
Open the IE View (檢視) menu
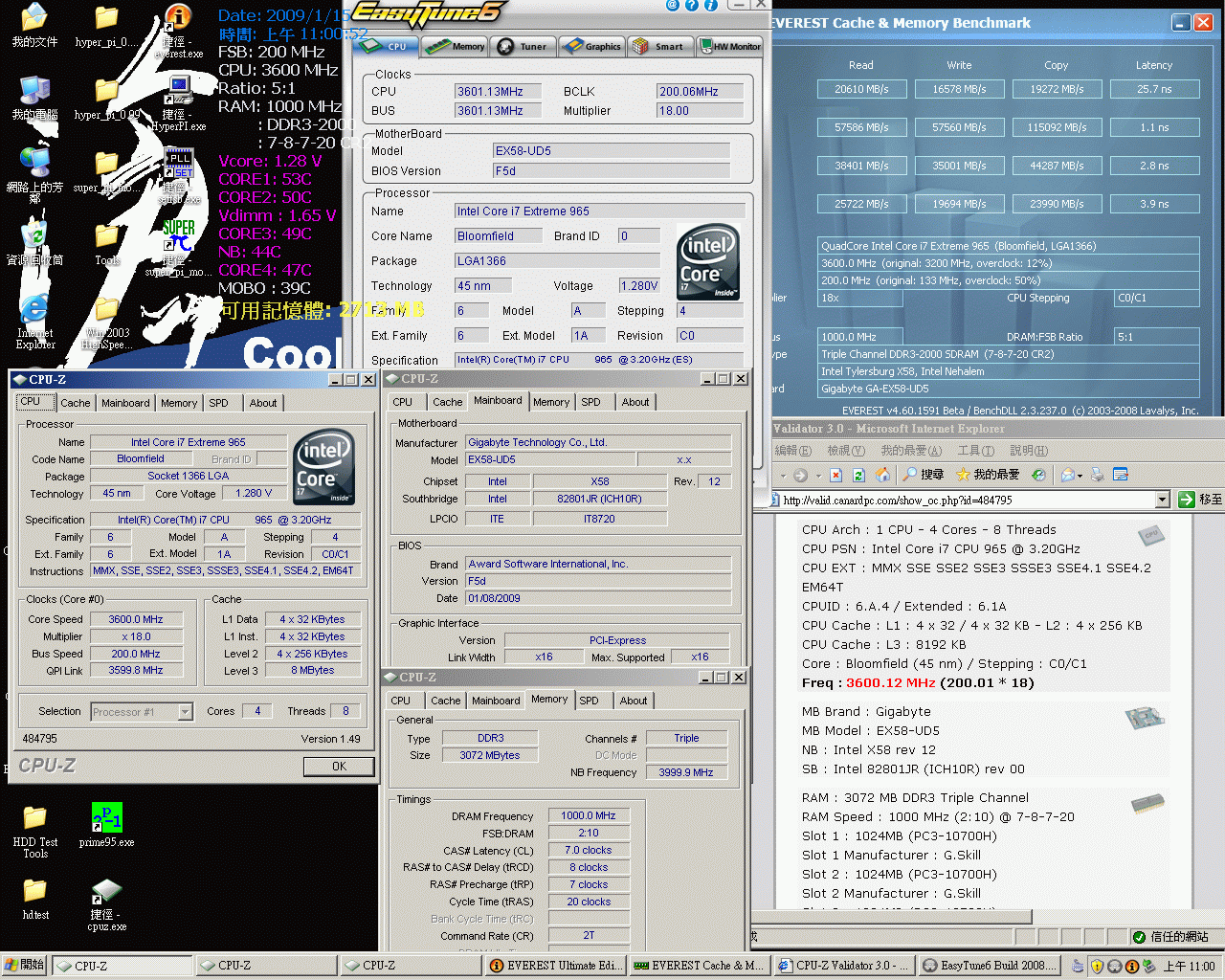[845, 450]
